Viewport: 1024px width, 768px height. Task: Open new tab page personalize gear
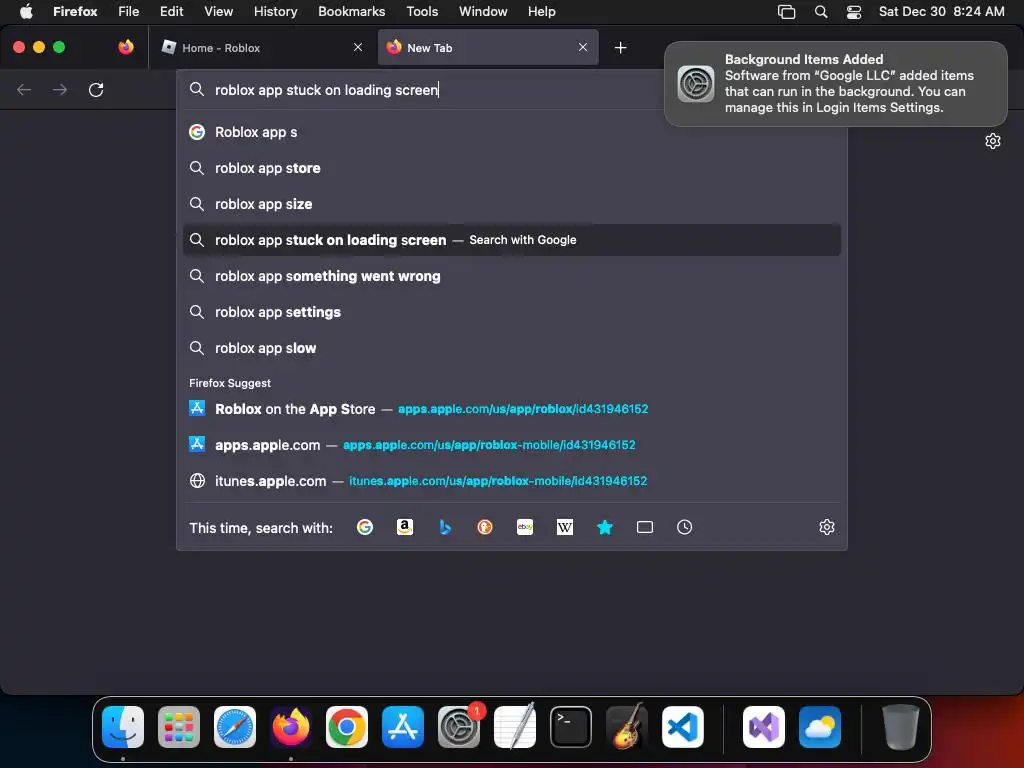point(993,141)
